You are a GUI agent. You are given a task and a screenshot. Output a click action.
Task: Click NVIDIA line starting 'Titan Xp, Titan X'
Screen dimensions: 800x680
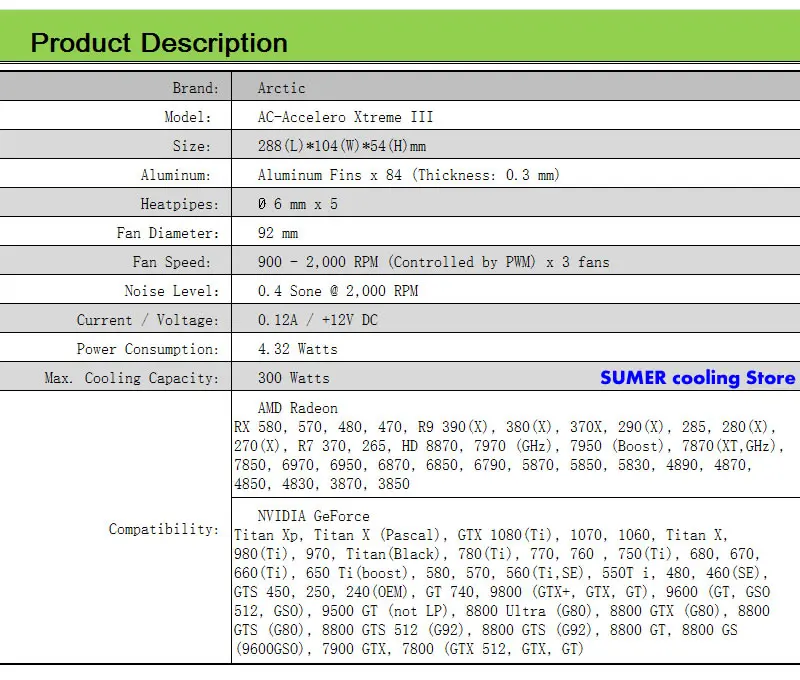tap(481, 535)
